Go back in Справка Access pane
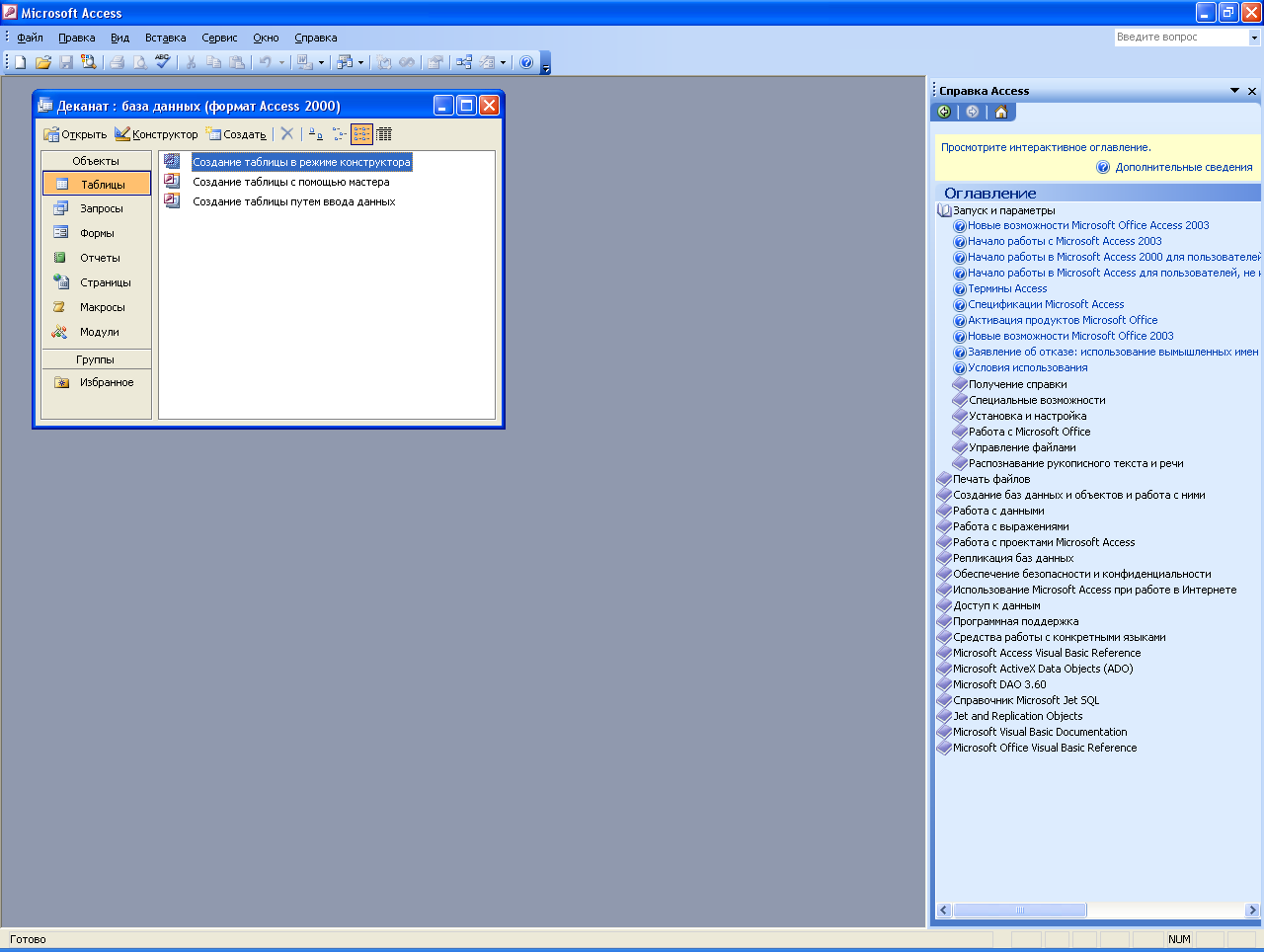 945,112
